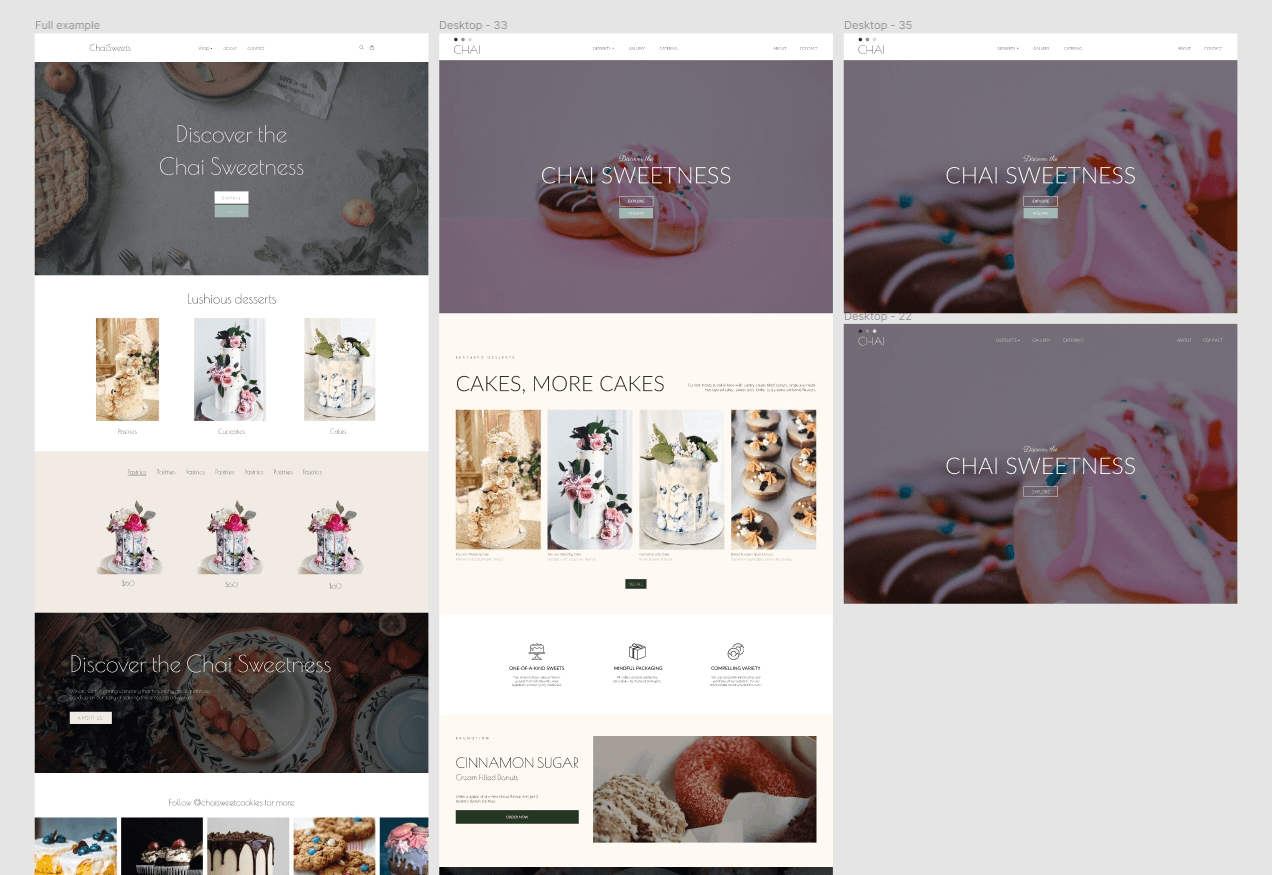Viewport: 1272px width, 875px height.
Task: Click the search icon in the ChaiSweets header
Action: tap(360, 47)
